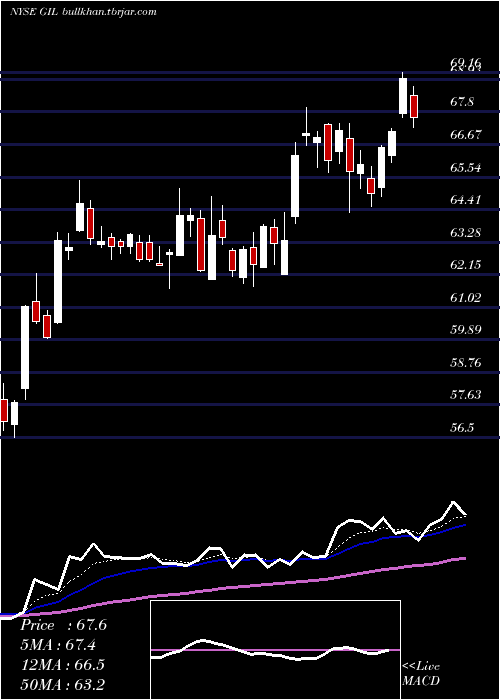Click the 65.54 price axis label
Viewport: 500px width, 700px height.
pyautogui.click(x=466, y=168)
